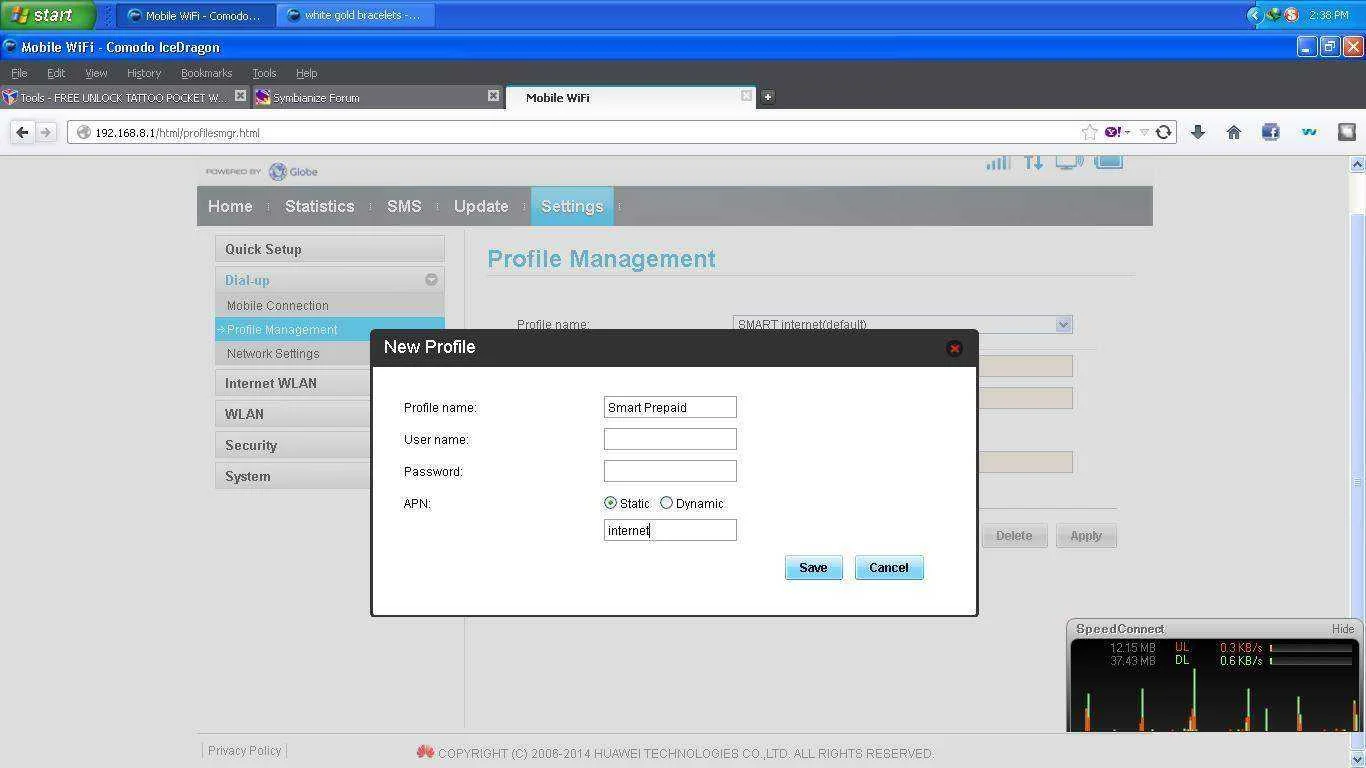Switch to Mobile WiFi - Comodo taskbar window
Screen dimensions: 1366x768
tap(195, 15)
